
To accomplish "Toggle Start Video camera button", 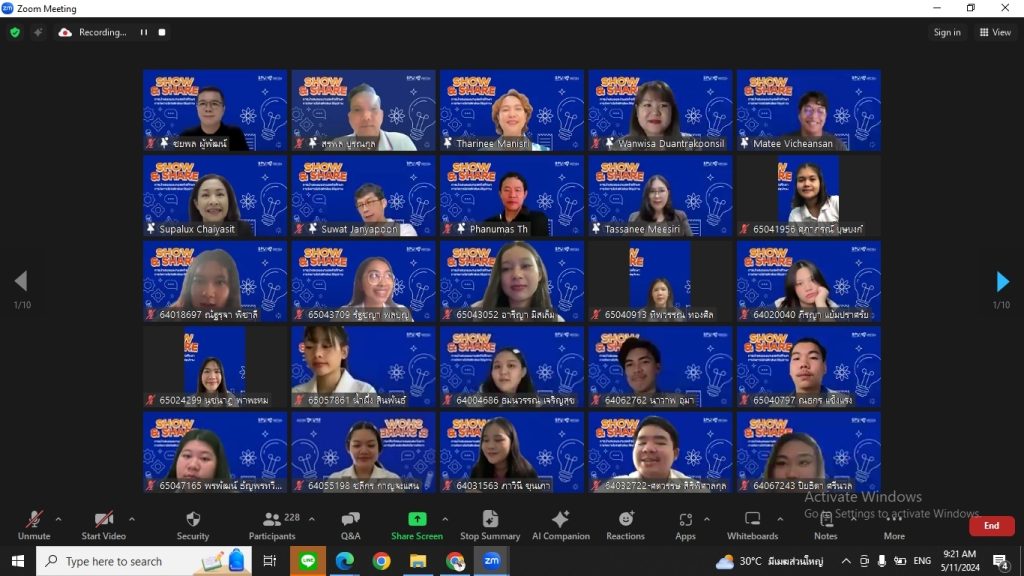I will pos(103,526).
